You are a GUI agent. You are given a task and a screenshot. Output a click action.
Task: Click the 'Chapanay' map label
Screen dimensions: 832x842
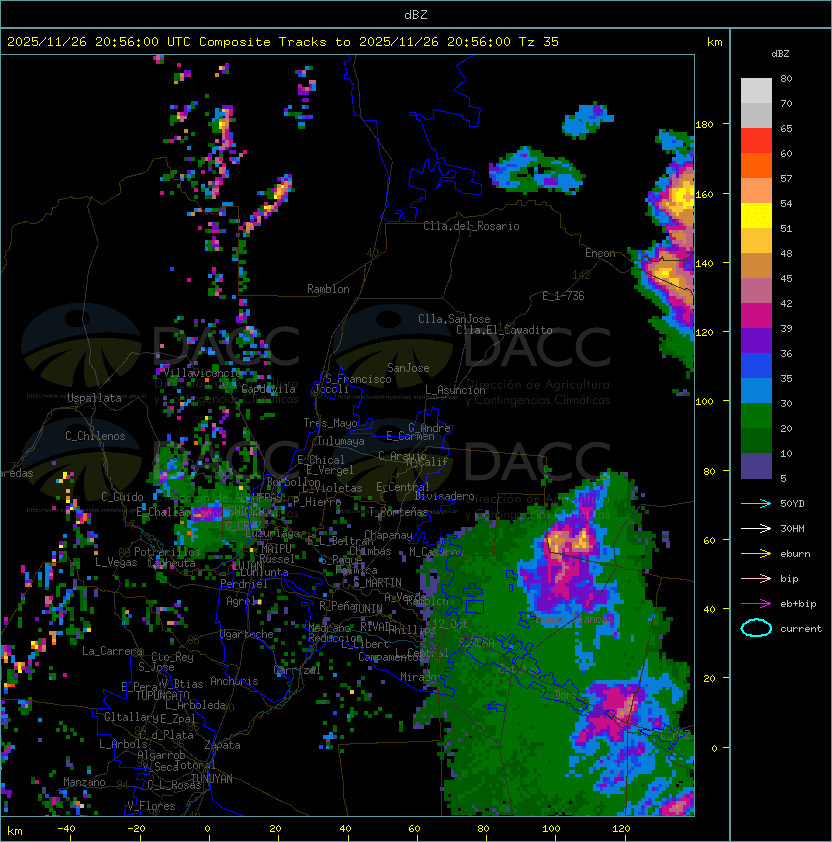388,535
